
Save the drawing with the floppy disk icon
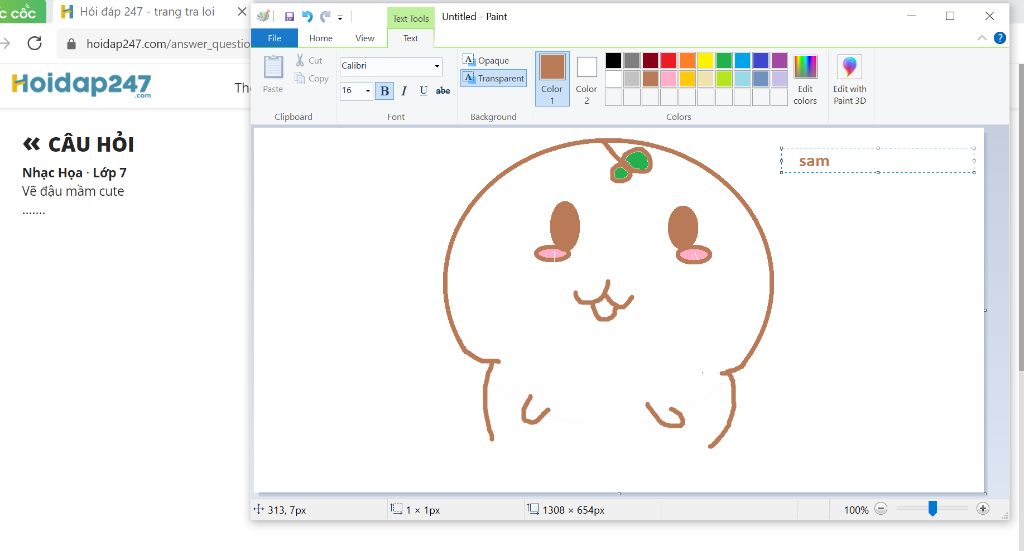[289, 17]
